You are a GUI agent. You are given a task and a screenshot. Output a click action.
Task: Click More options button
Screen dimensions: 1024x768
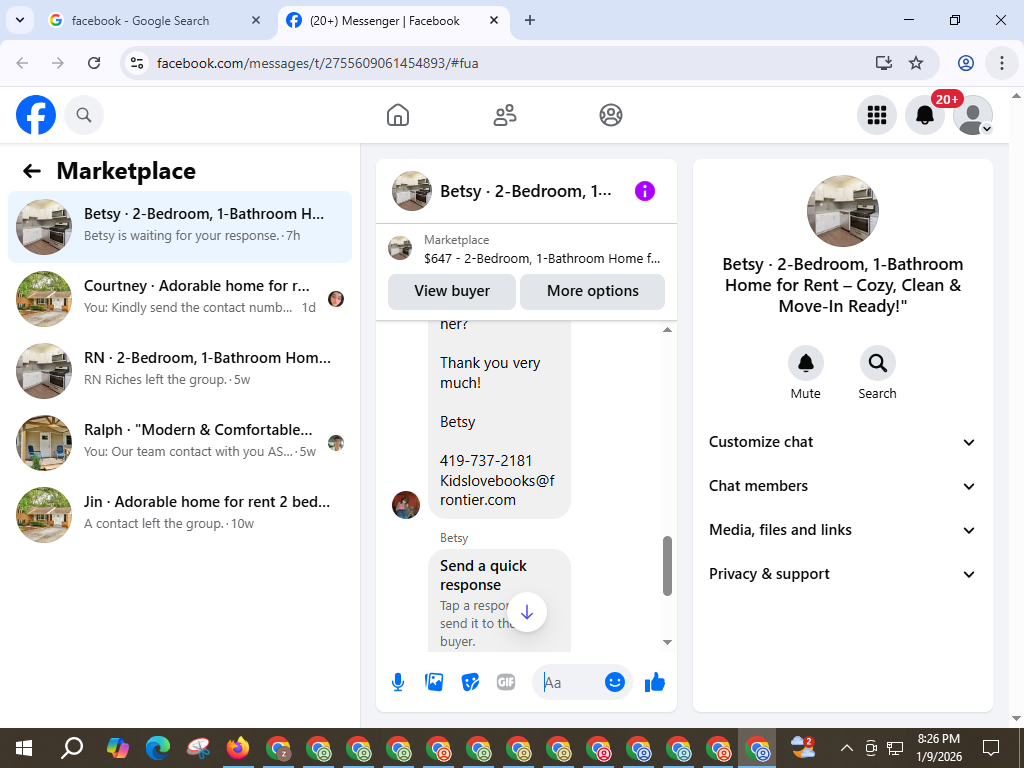point(592,291)
